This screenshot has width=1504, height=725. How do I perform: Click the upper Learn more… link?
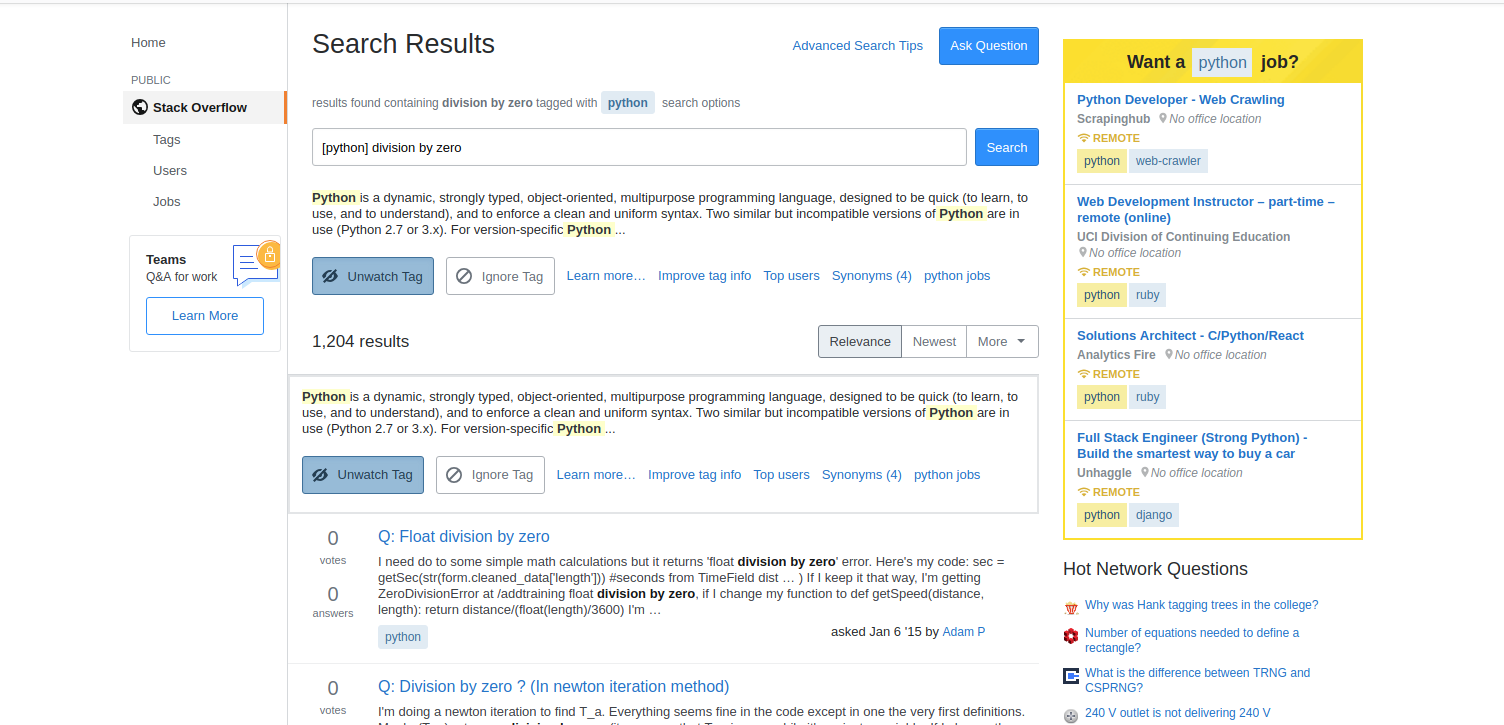[x=606, y=276]
